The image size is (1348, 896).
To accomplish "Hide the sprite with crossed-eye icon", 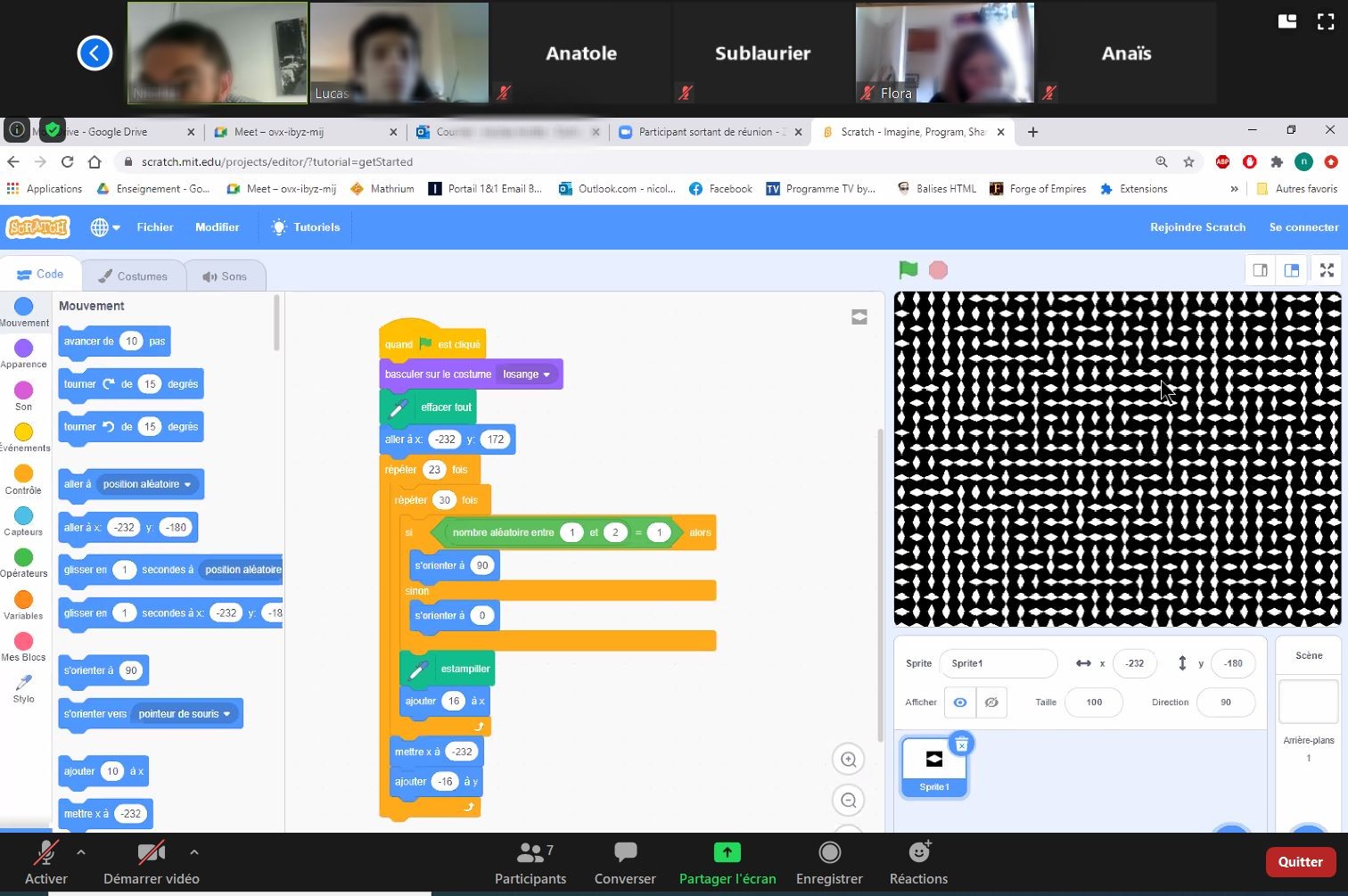I will (x=991, y=703).
